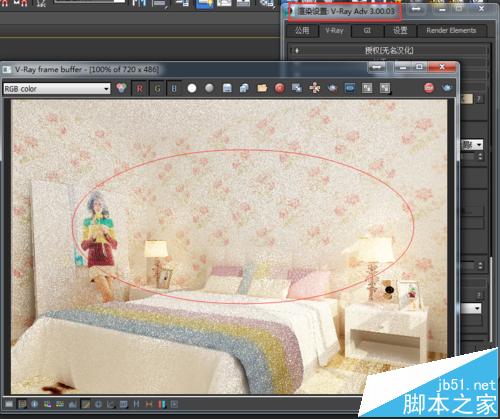Toggle use color level correction icon

47,404
